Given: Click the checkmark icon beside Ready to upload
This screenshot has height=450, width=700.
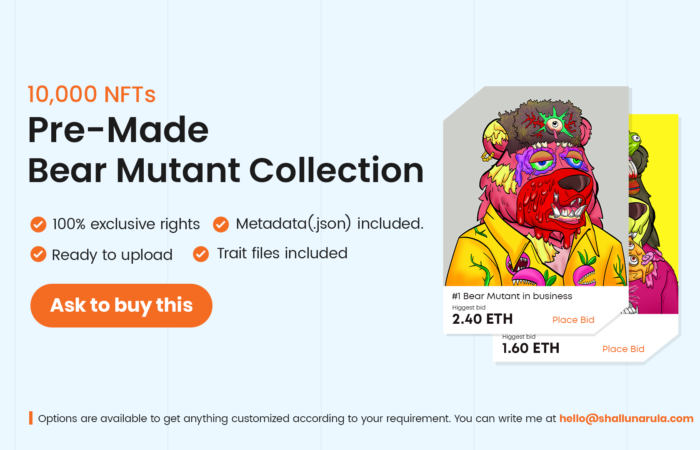Looking at the screenshot, I should tap(38, 254).
